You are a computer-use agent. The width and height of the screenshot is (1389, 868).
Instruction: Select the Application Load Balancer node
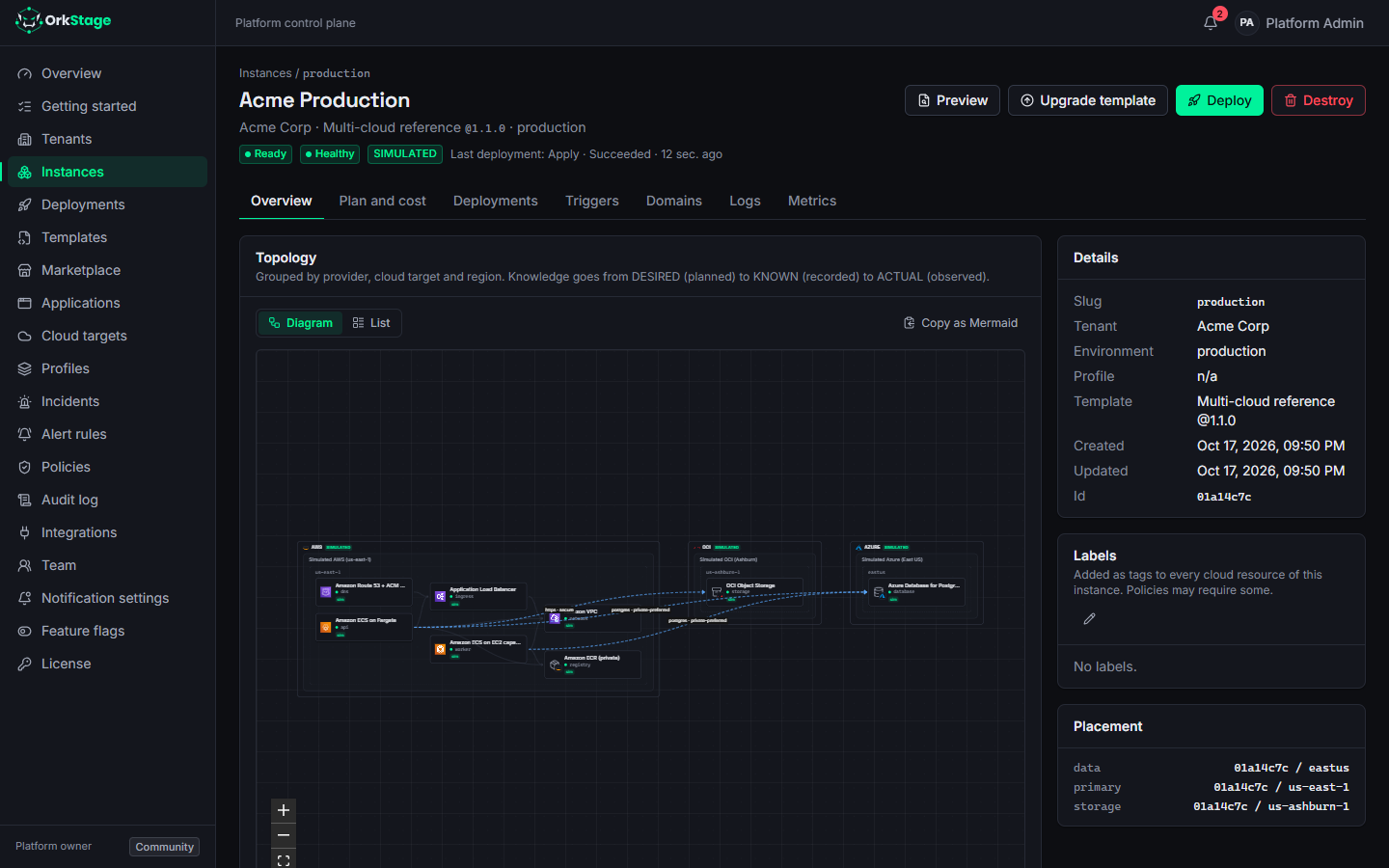coord(478,596)
